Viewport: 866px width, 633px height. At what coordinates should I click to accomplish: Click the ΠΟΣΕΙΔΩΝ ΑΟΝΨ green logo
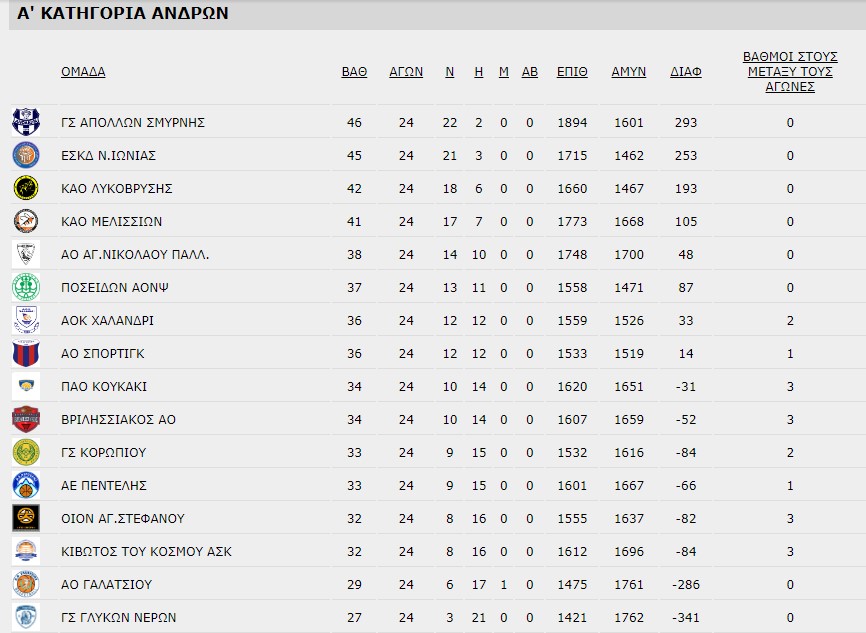tap(26, 287)
